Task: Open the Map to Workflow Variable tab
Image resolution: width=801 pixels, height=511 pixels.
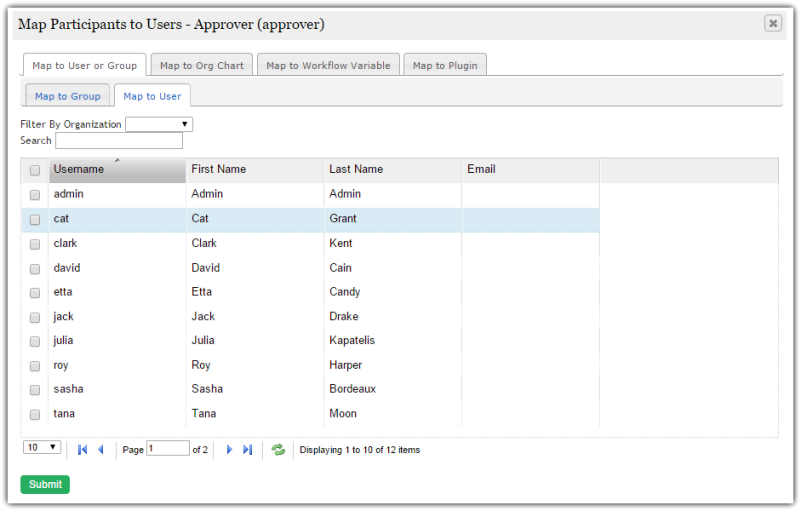Action: [328, 66]
